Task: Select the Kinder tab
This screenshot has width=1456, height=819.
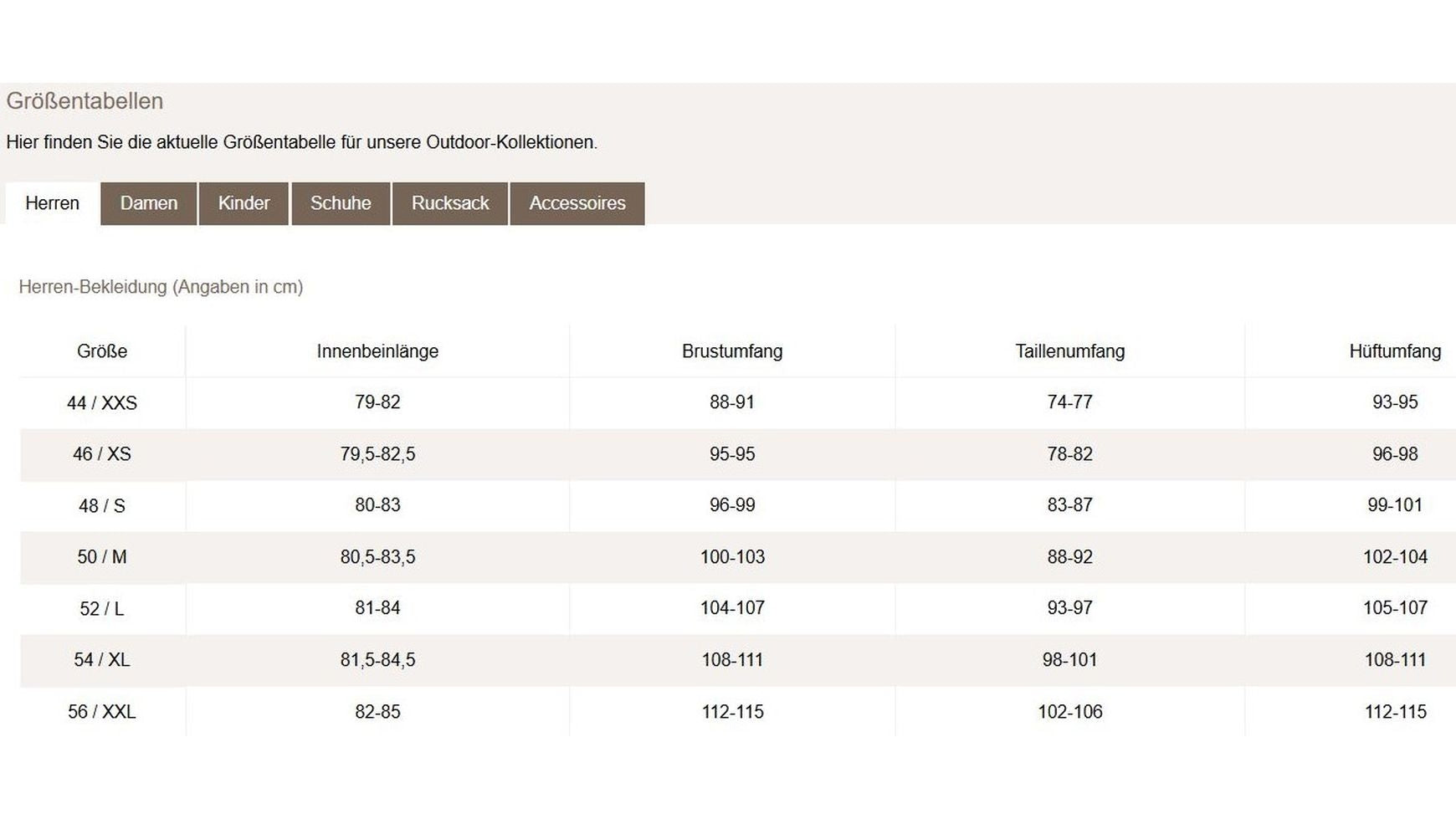Action: [x=244, y=203]
